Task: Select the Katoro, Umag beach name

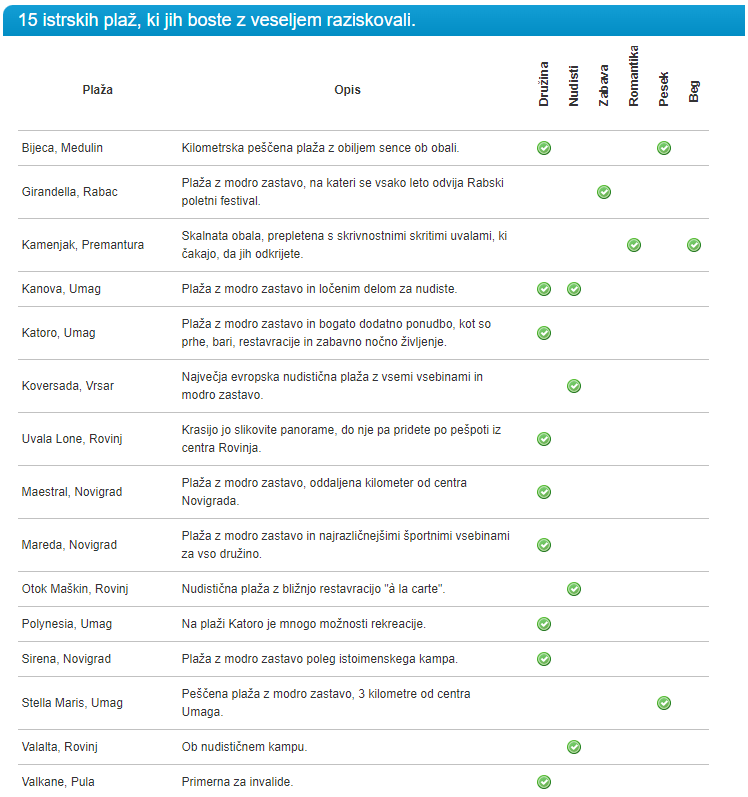Action: pyautogui.click(x=59, y=333)
